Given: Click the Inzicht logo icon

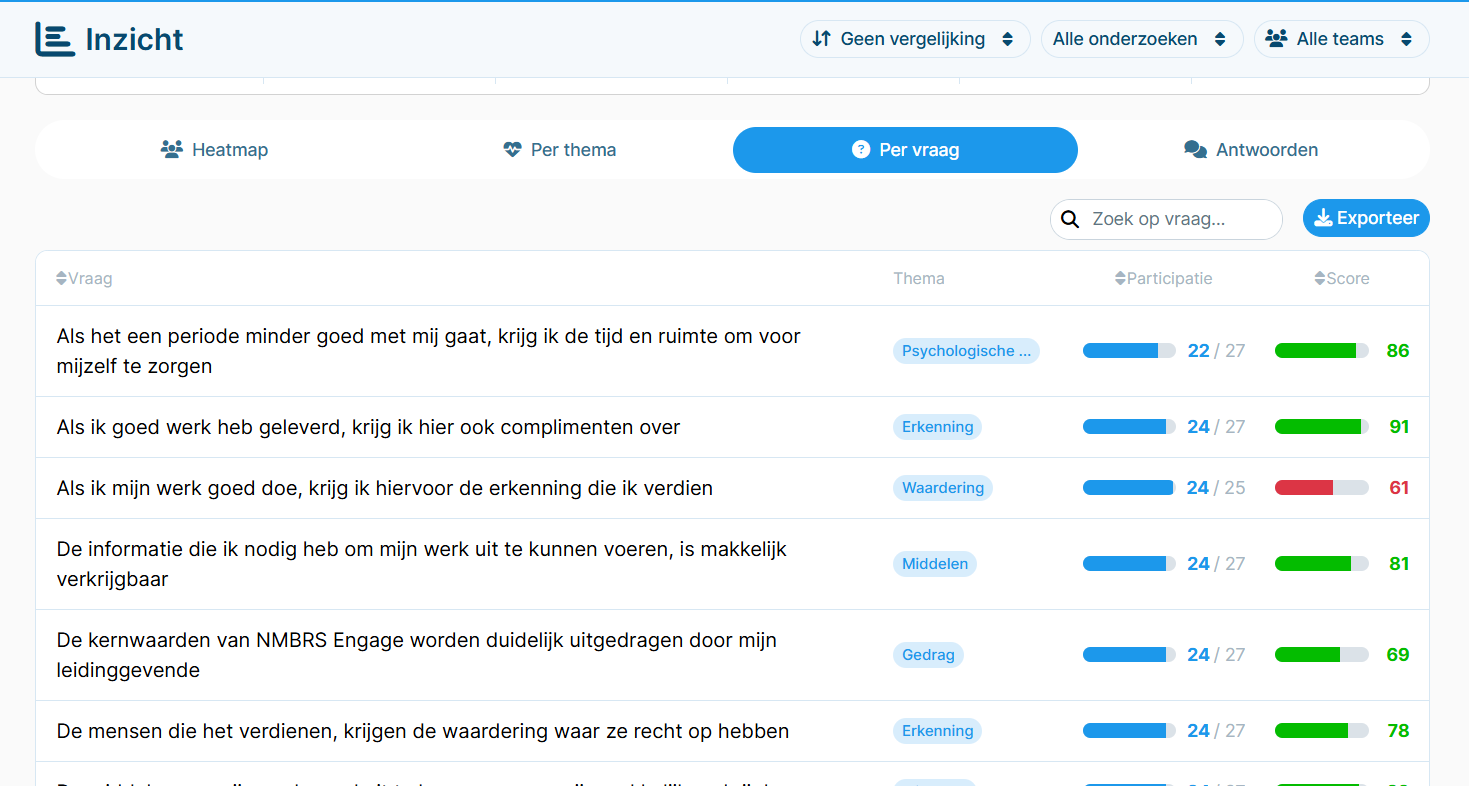Looking at the screenshot, I should [x=55, y=39].
